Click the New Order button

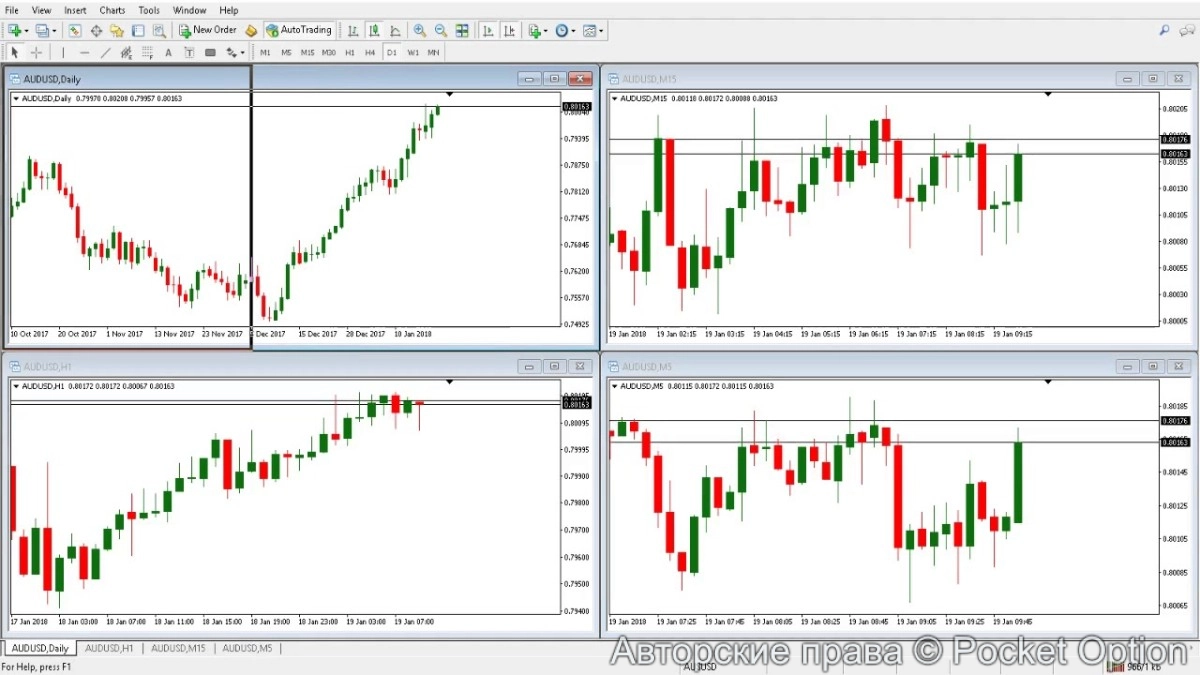[x=208, y=31]
